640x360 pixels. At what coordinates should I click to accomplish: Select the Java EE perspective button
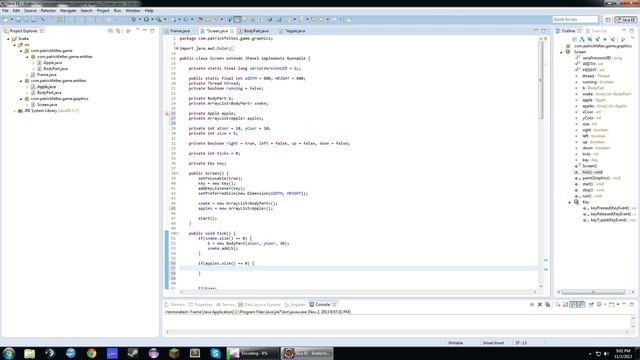coord(626,20)
